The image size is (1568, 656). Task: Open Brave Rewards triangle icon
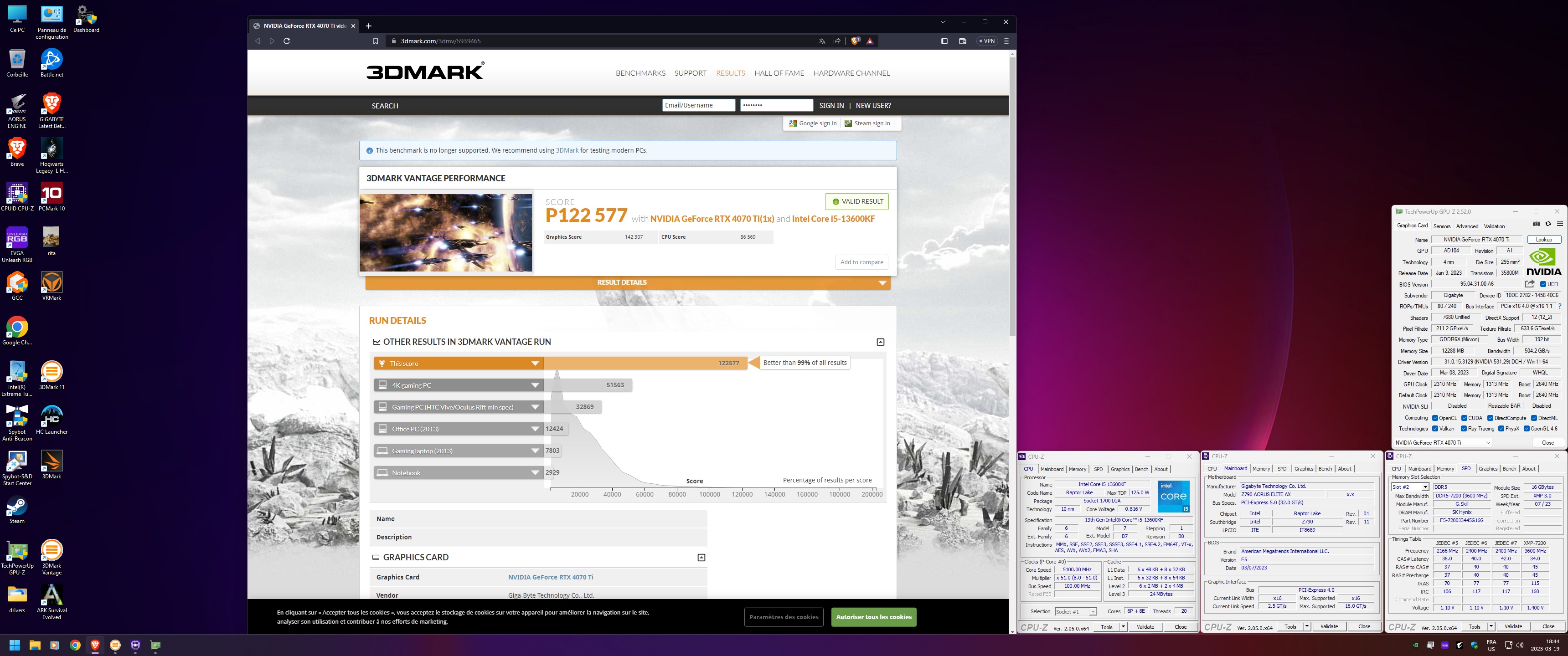[870, 41]
